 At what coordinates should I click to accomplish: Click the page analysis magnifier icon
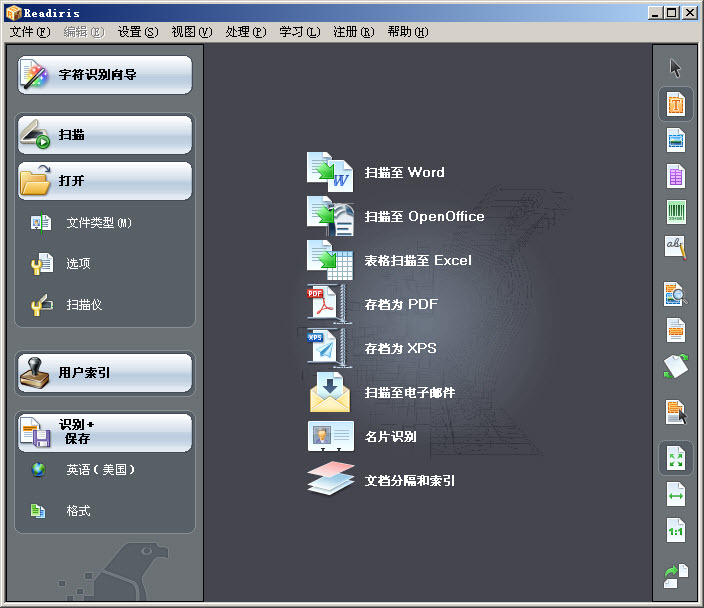tap(675, 294)
